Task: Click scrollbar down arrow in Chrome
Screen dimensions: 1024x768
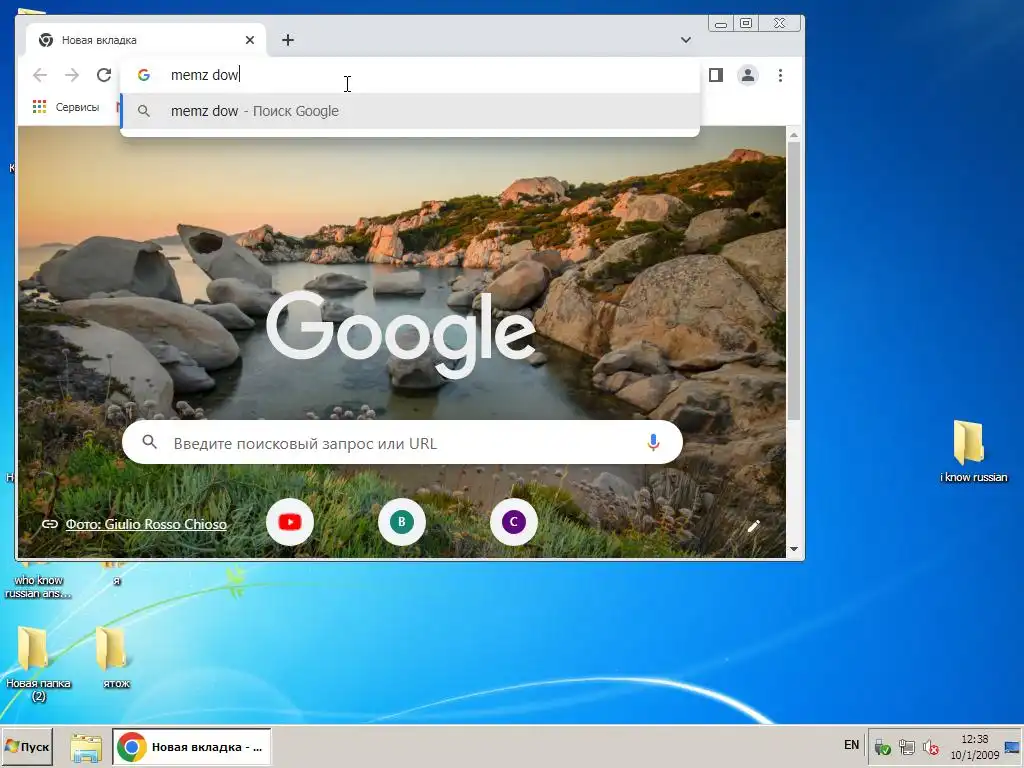Action: (x=793, y=549)
